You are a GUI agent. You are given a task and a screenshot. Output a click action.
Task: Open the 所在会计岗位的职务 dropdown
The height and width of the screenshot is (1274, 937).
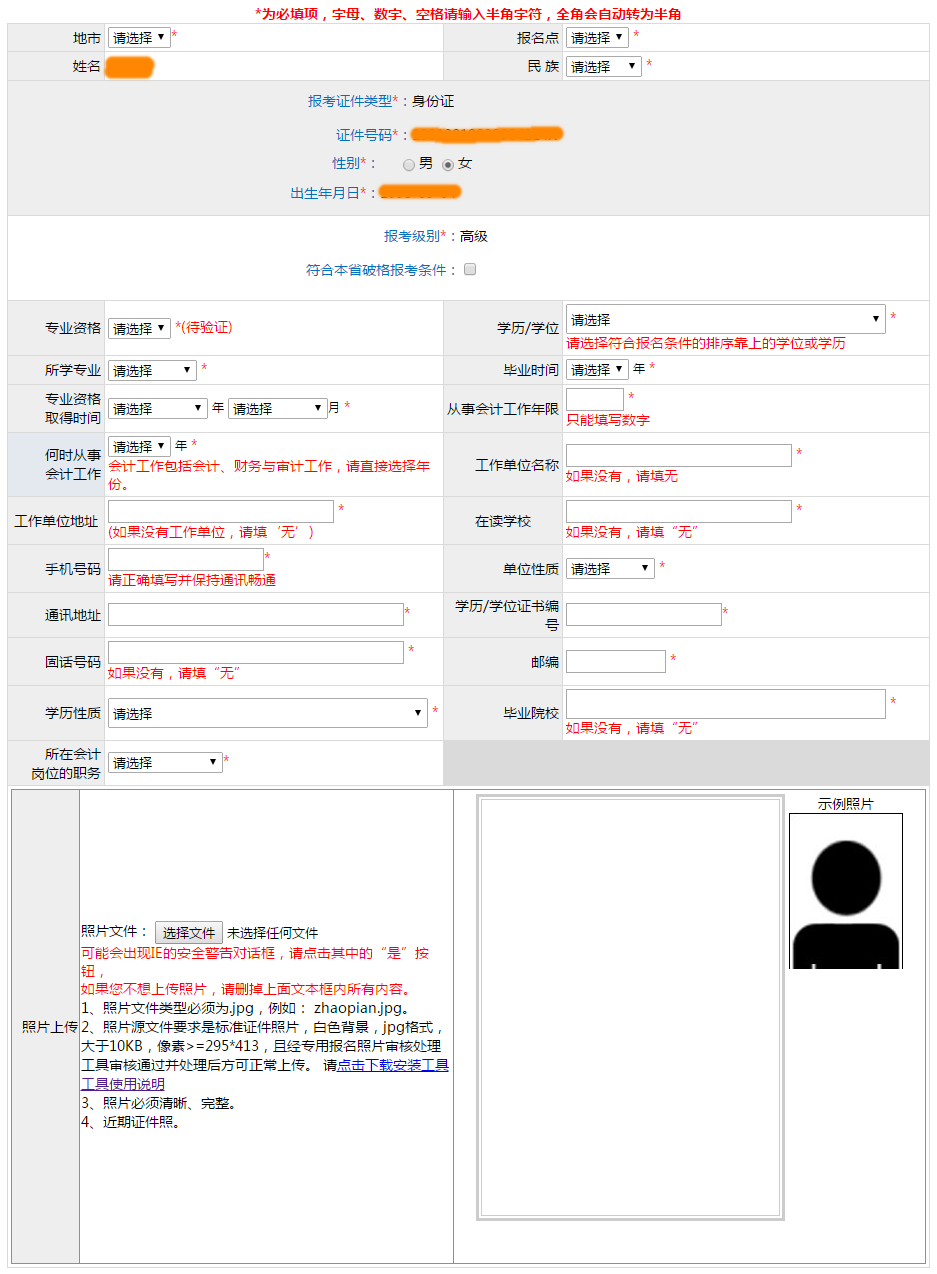coord(165,763)
